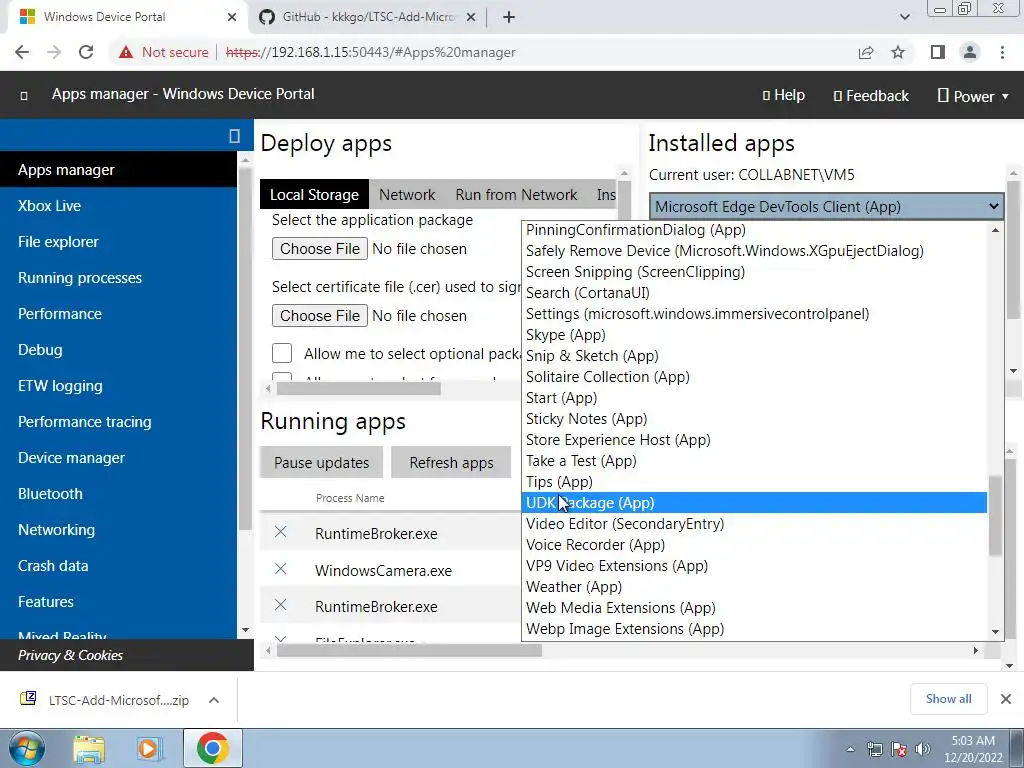Open the browser side panel icon
This screenshot has width=1024, height=768.
[938, 52]
